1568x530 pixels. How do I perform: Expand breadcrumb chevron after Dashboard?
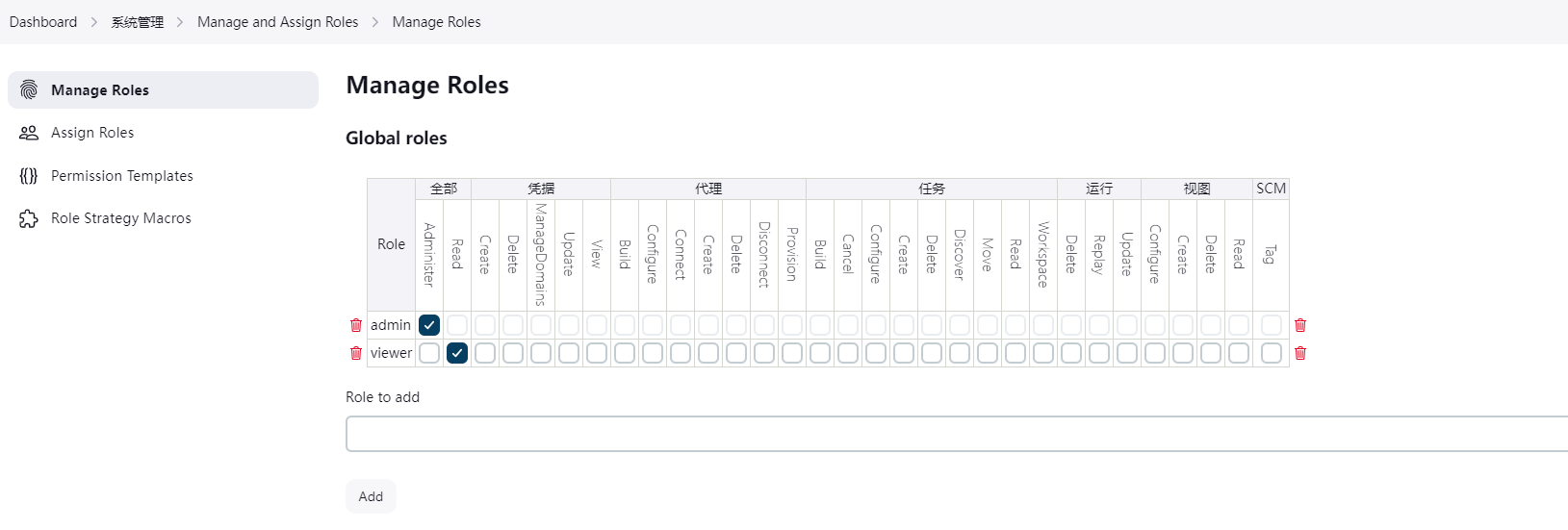94,22
